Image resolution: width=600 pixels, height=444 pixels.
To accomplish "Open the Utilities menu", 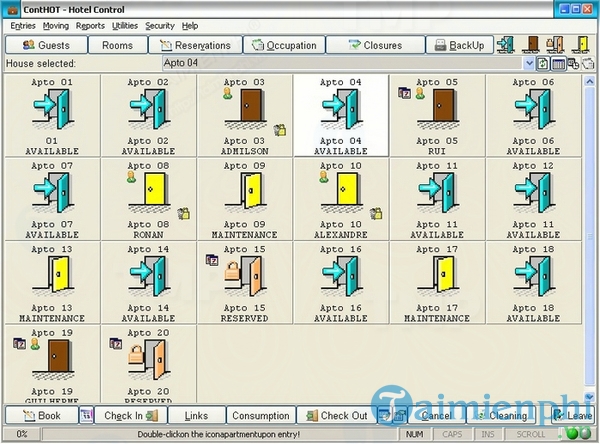I will click(125, 26).
